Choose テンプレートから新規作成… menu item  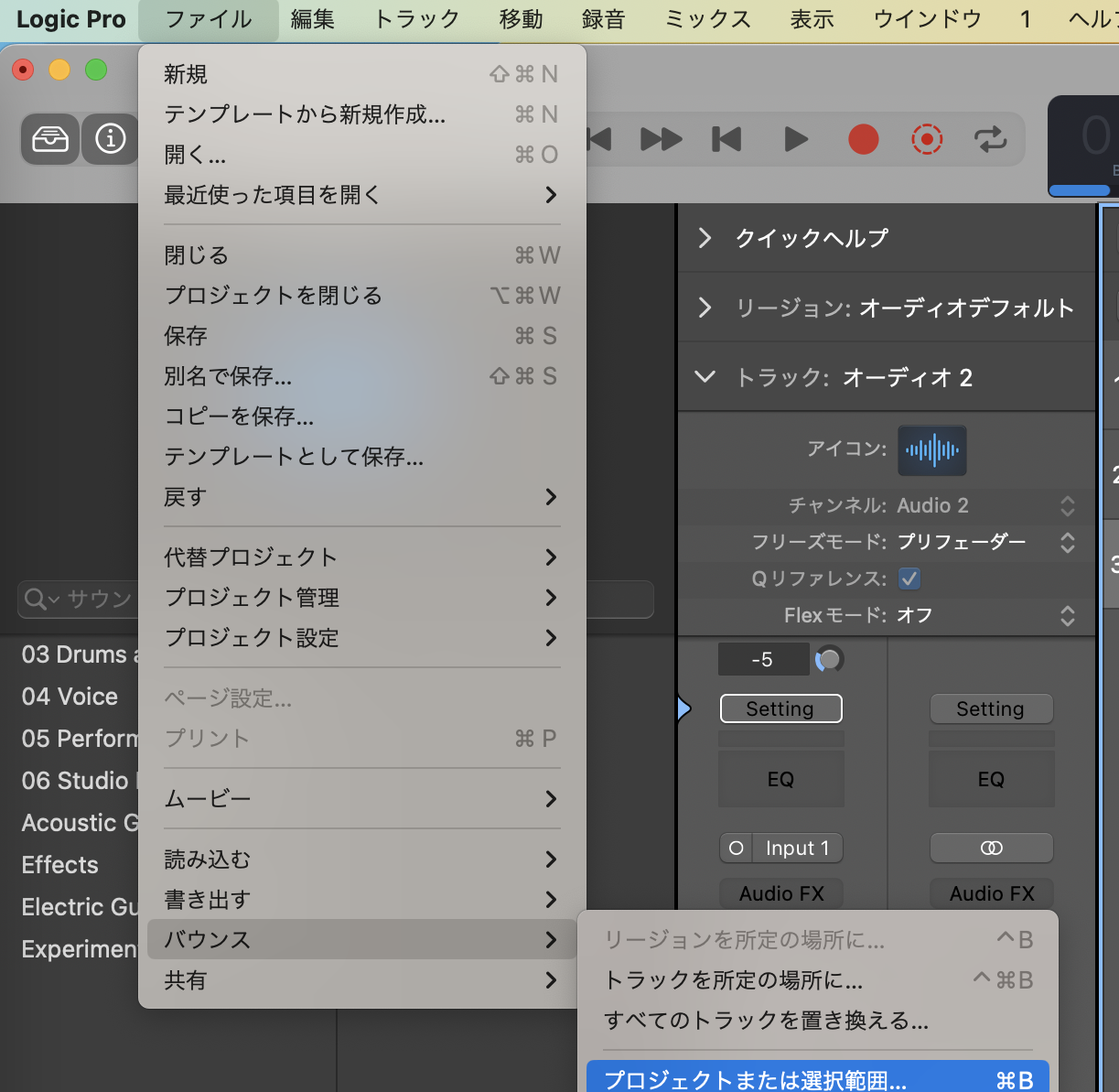click(x=361, y=114)
